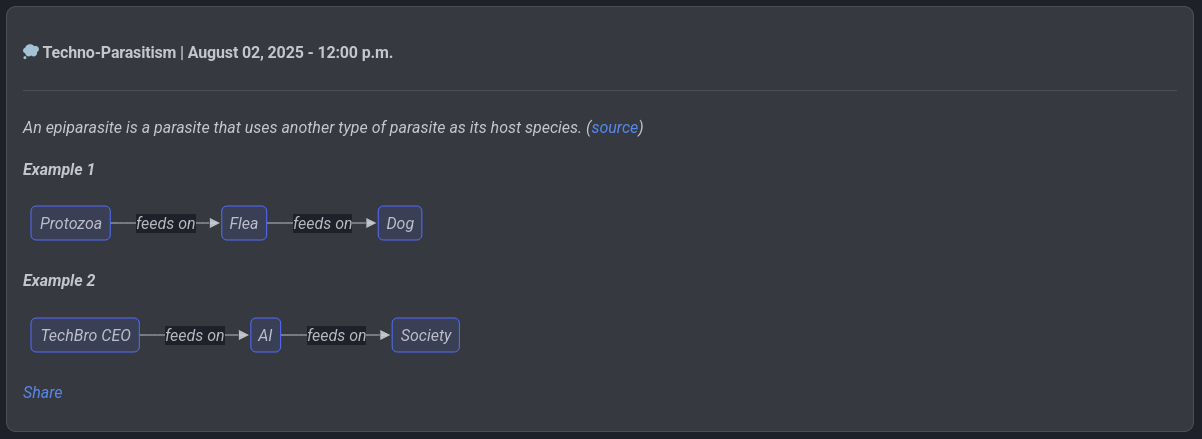This screenshot has width=1202, height=439.
Task: Click the arrowhead pointing to Dog
Action: click(370, 223)
